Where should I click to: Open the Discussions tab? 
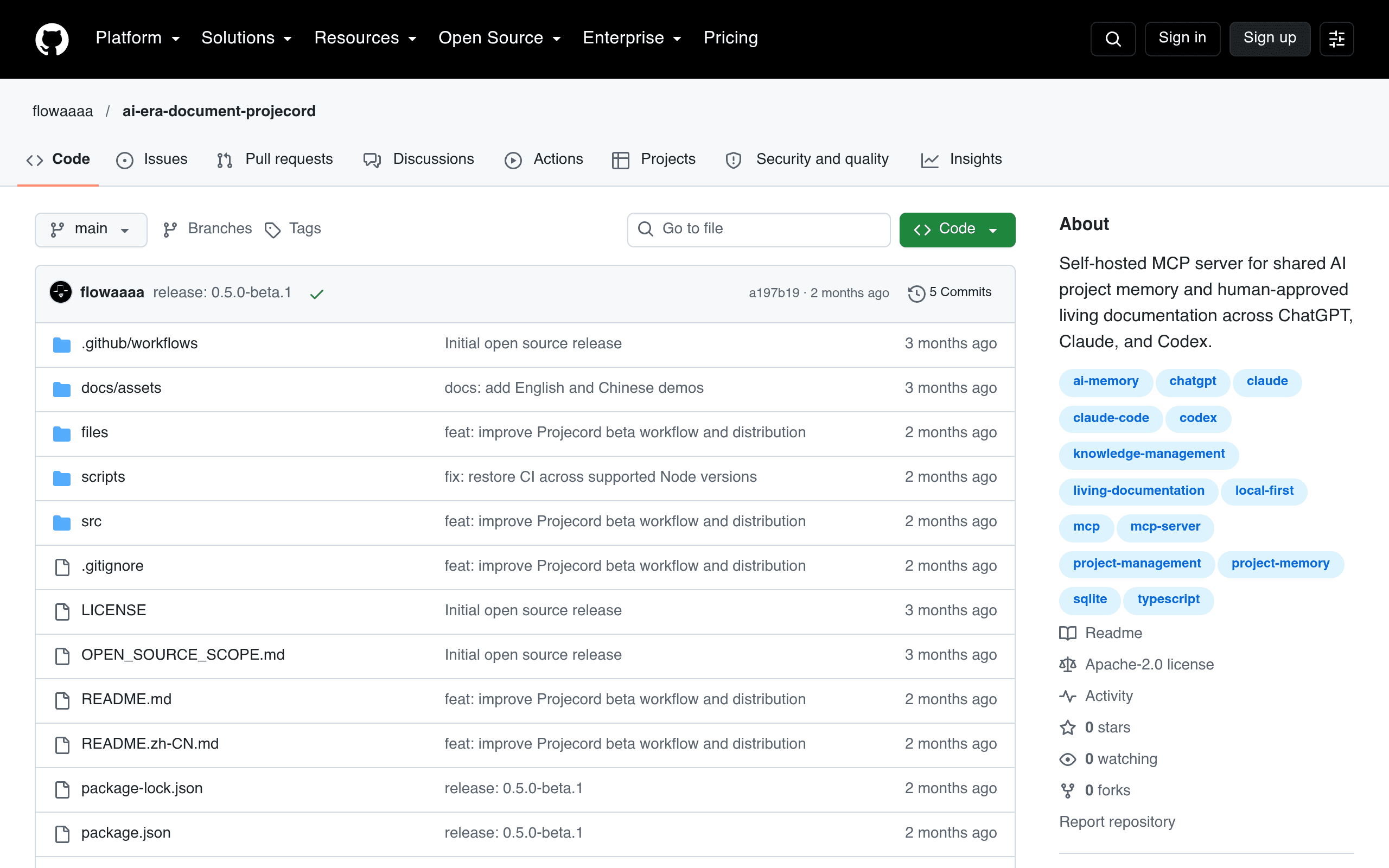418,159
